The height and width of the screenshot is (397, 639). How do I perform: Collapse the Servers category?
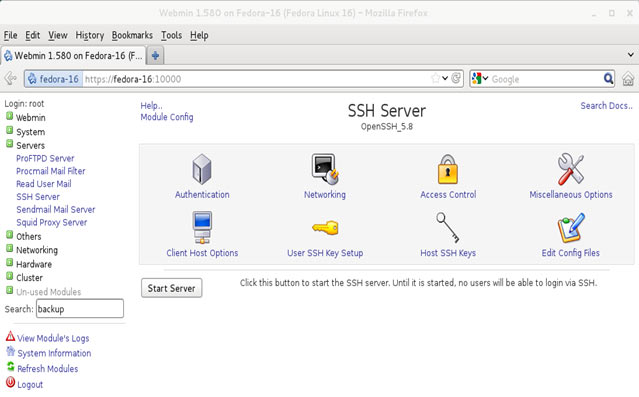coord(9,144)
